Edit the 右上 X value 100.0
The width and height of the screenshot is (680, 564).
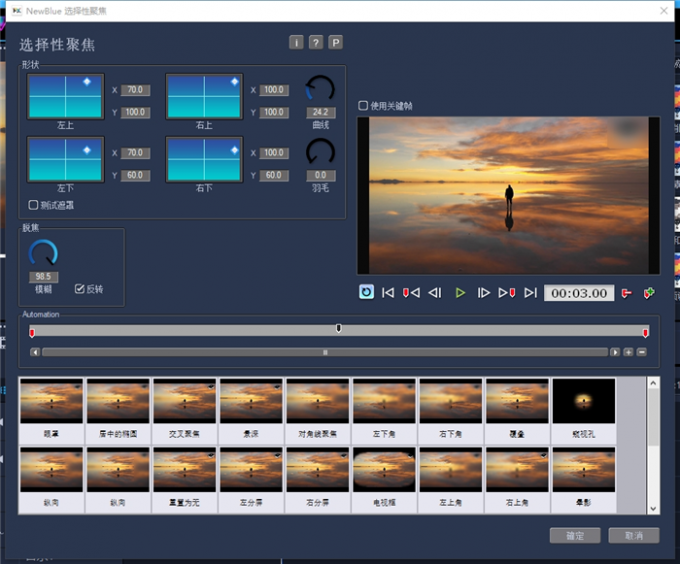click(274, 90)
